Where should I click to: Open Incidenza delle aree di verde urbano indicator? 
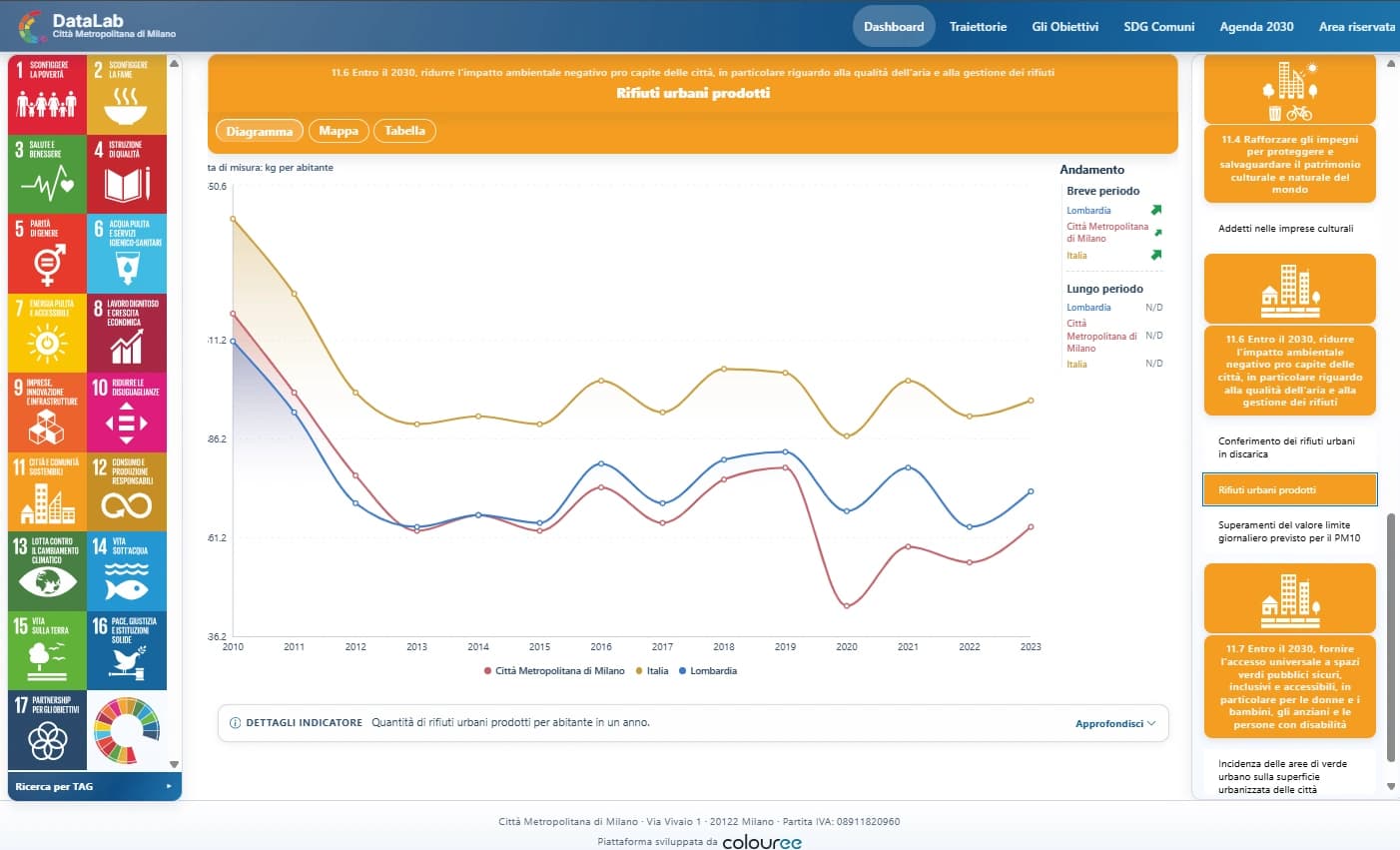click(1289, 776)
